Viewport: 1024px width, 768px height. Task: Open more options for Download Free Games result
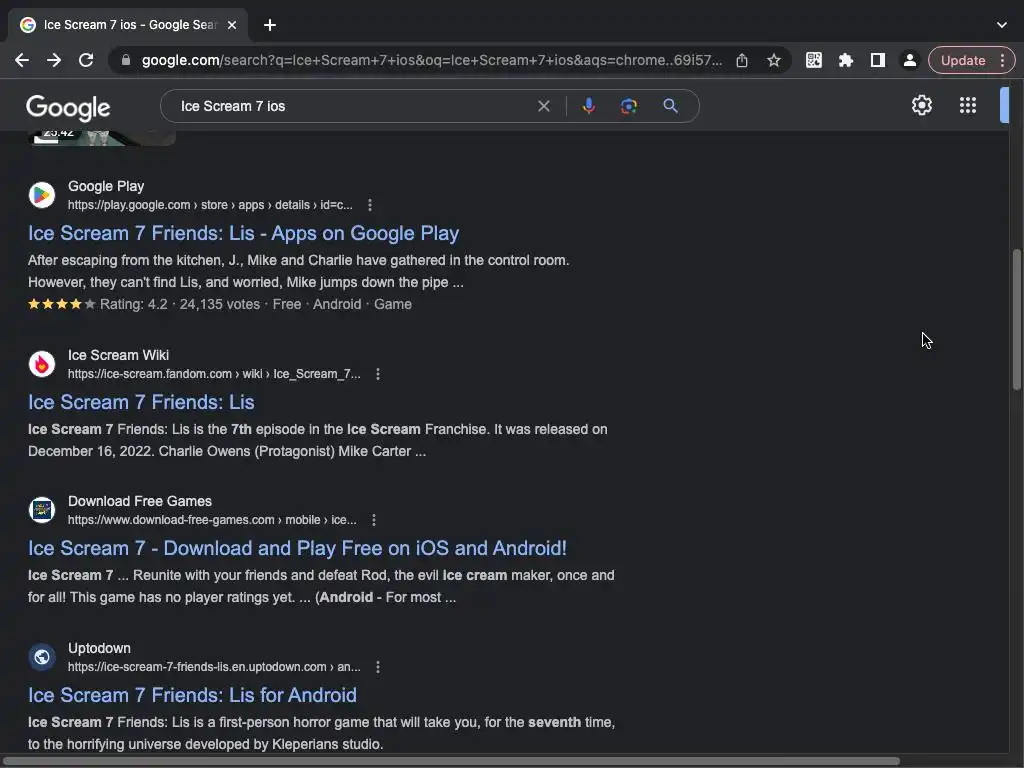tap(374, 520)
